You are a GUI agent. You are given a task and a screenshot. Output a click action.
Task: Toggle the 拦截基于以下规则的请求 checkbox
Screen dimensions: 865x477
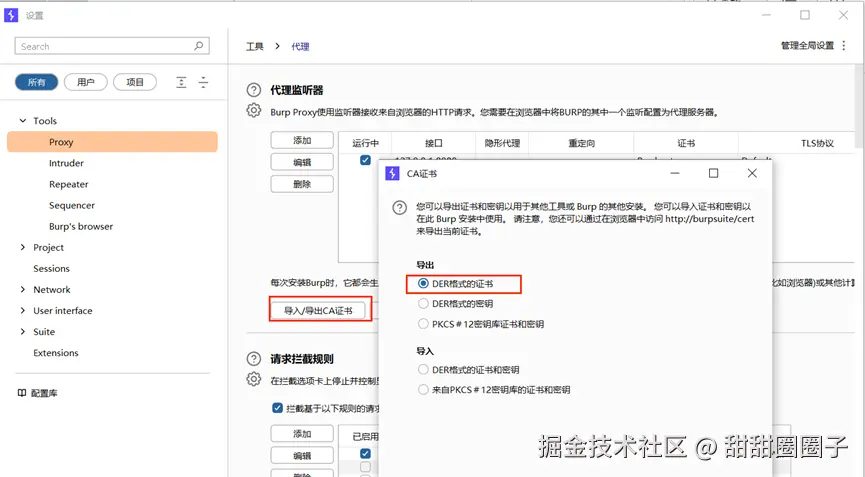(x=277, y=408)
